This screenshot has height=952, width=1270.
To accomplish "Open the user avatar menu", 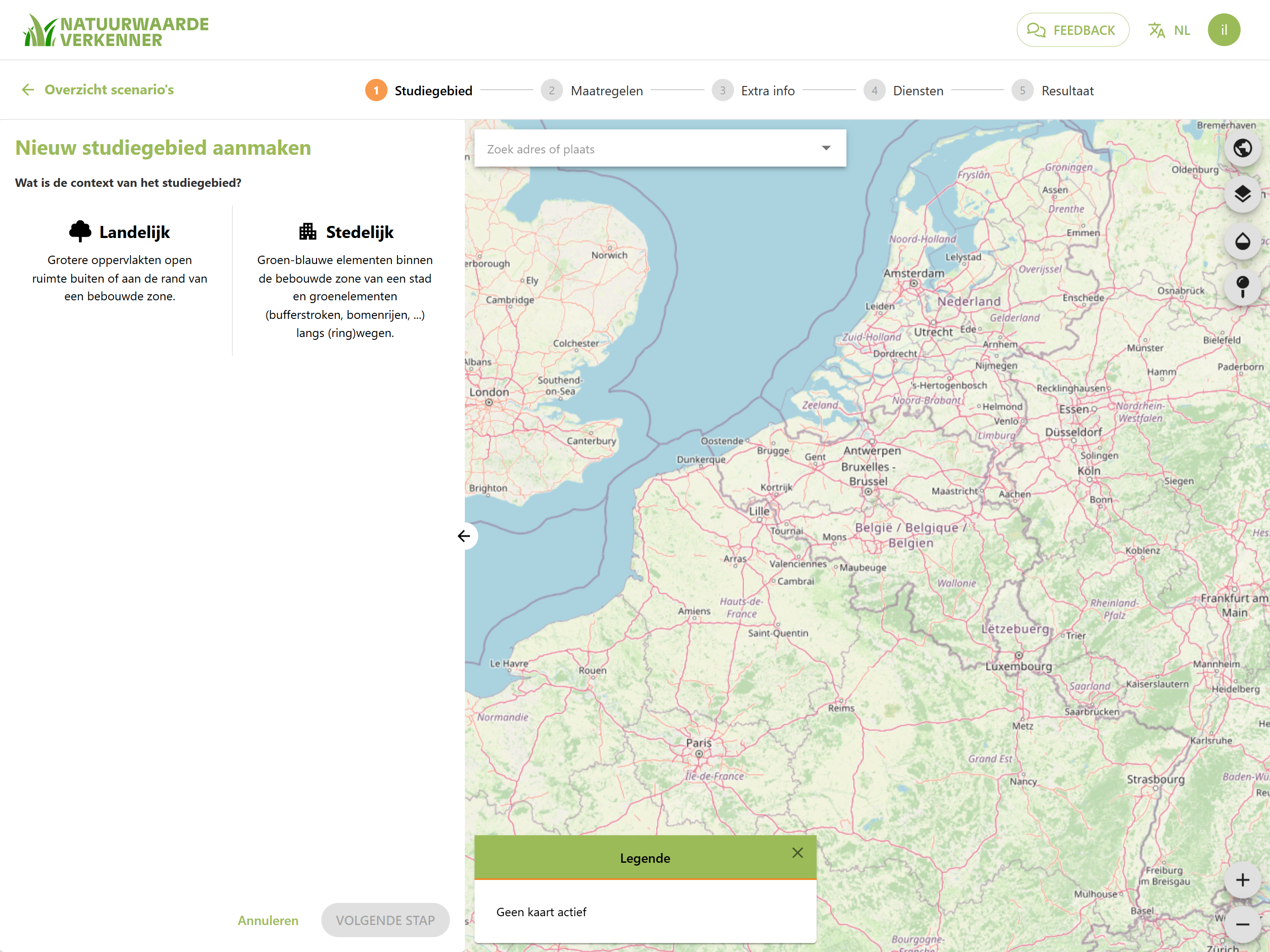I will coord(1224,30).
